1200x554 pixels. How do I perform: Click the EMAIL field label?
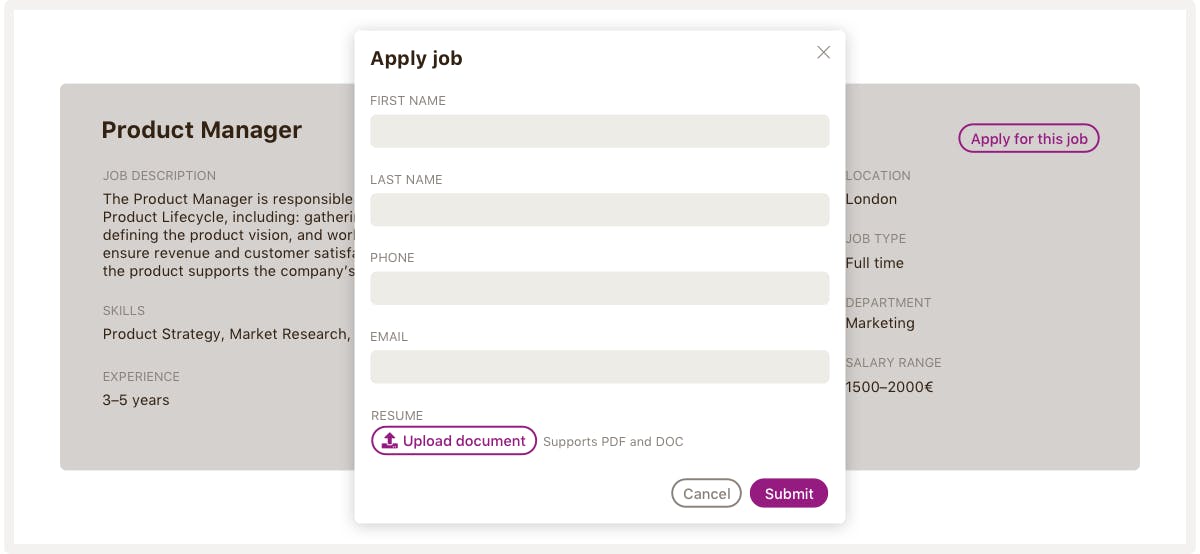point(389,337)
